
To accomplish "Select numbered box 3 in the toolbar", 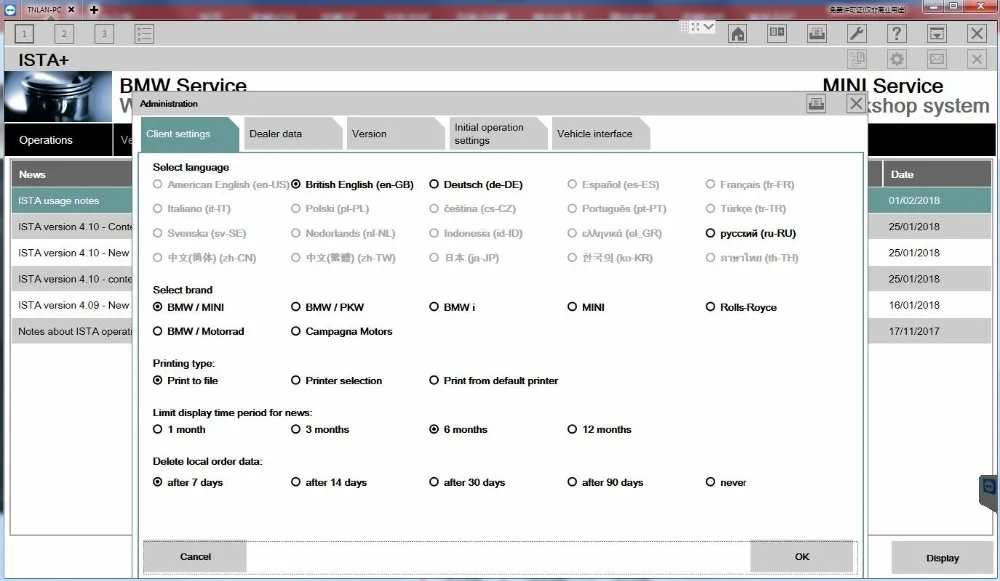I will pyautogui.click(x=104, y=34).
